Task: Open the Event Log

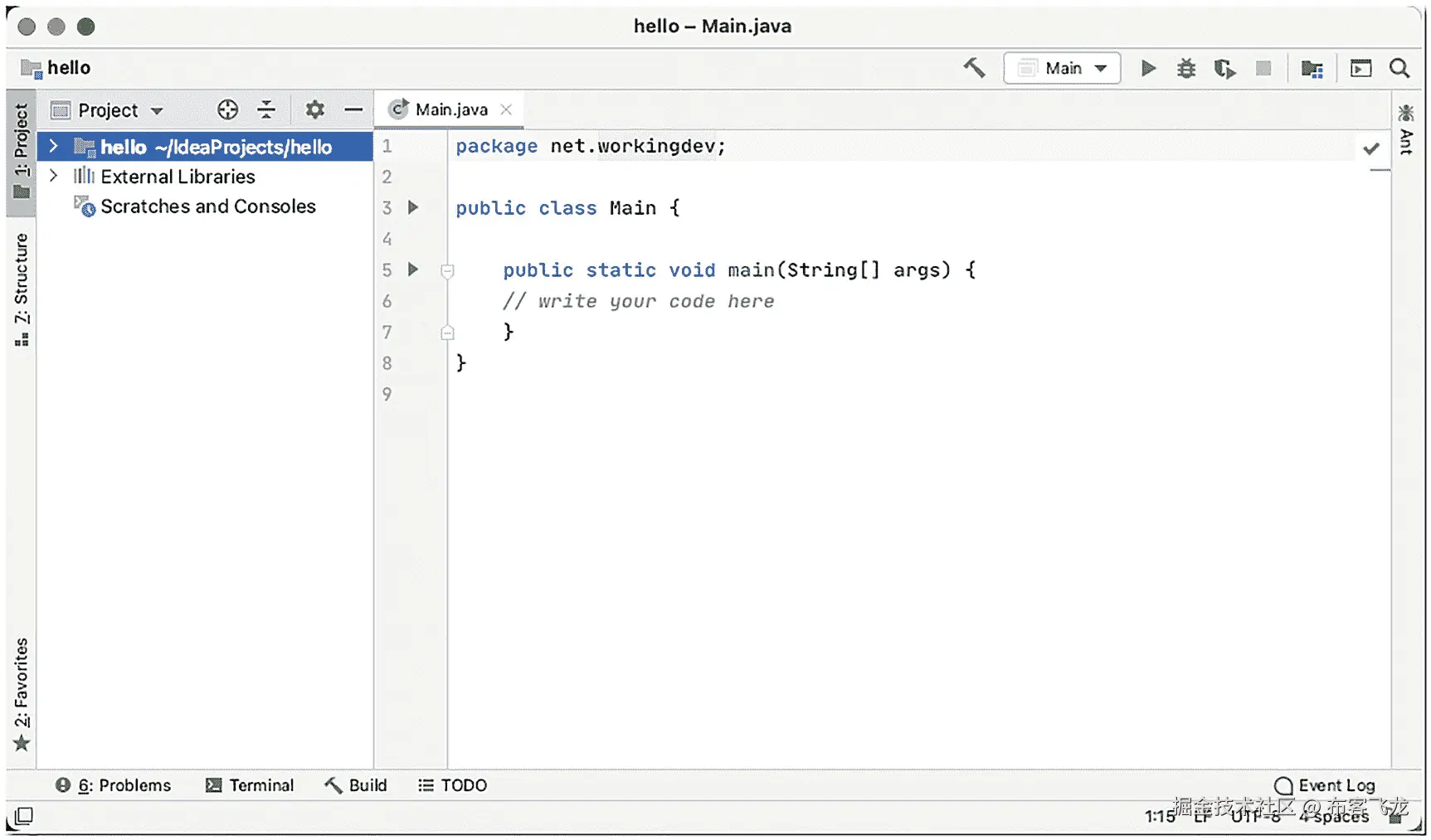Action: pyautogui.click(x=1325, y=785)
